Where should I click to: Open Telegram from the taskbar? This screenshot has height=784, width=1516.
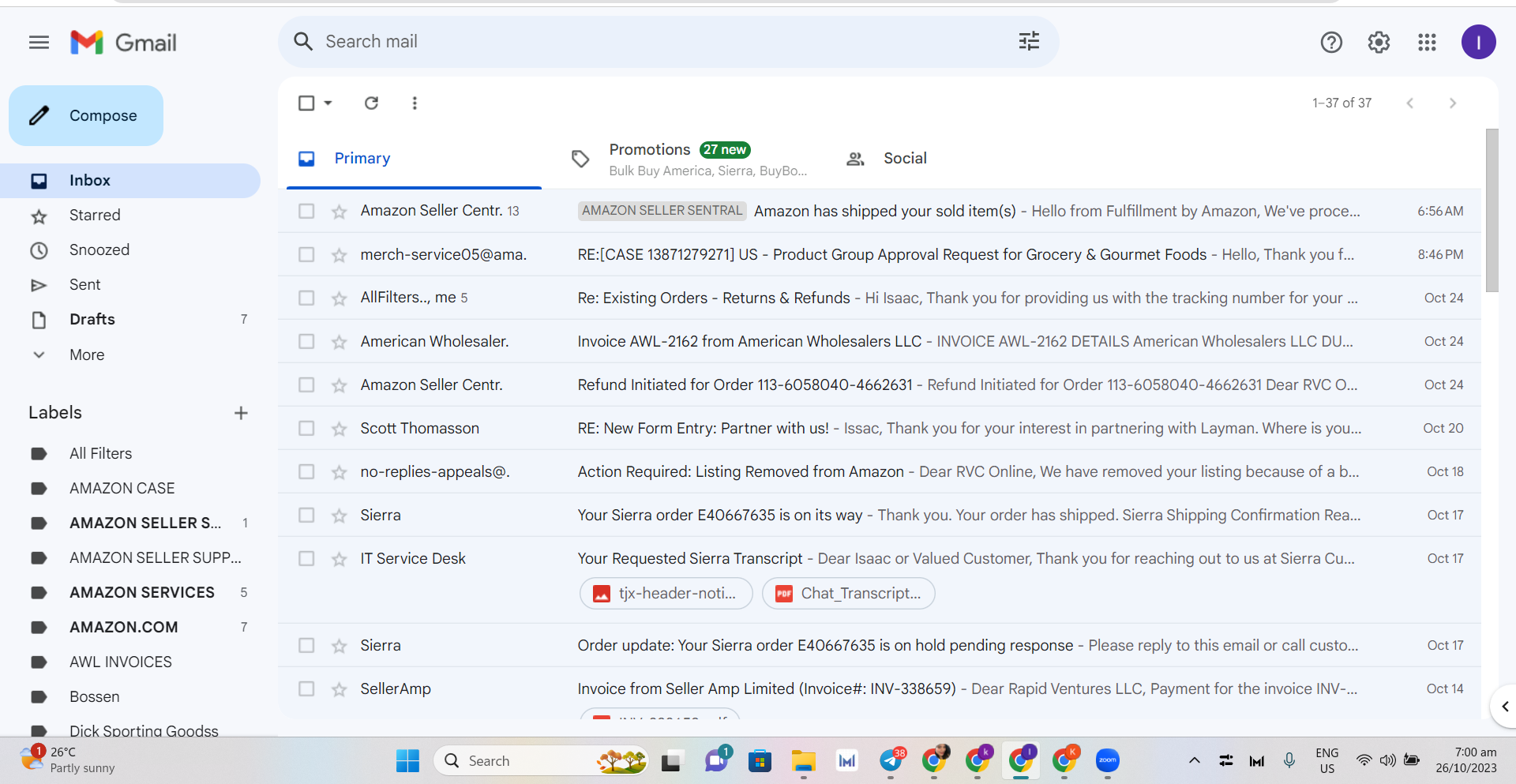891,761
